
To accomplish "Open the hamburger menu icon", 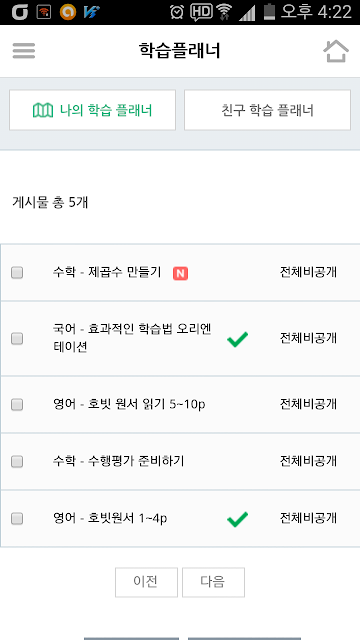I will click(24, 51).
